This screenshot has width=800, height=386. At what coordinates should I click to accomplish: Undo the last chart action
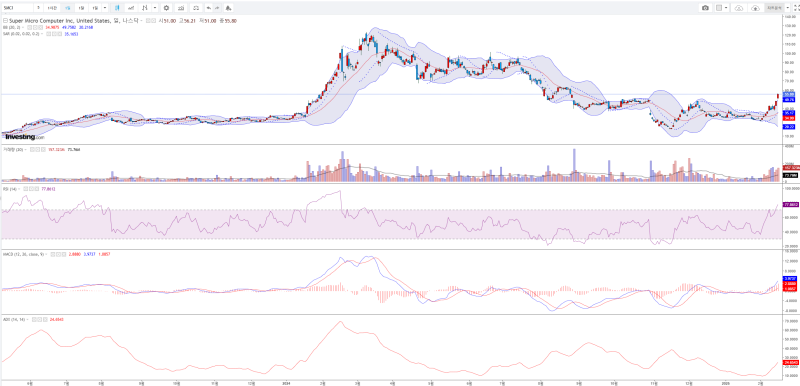(x=208, y=8)
